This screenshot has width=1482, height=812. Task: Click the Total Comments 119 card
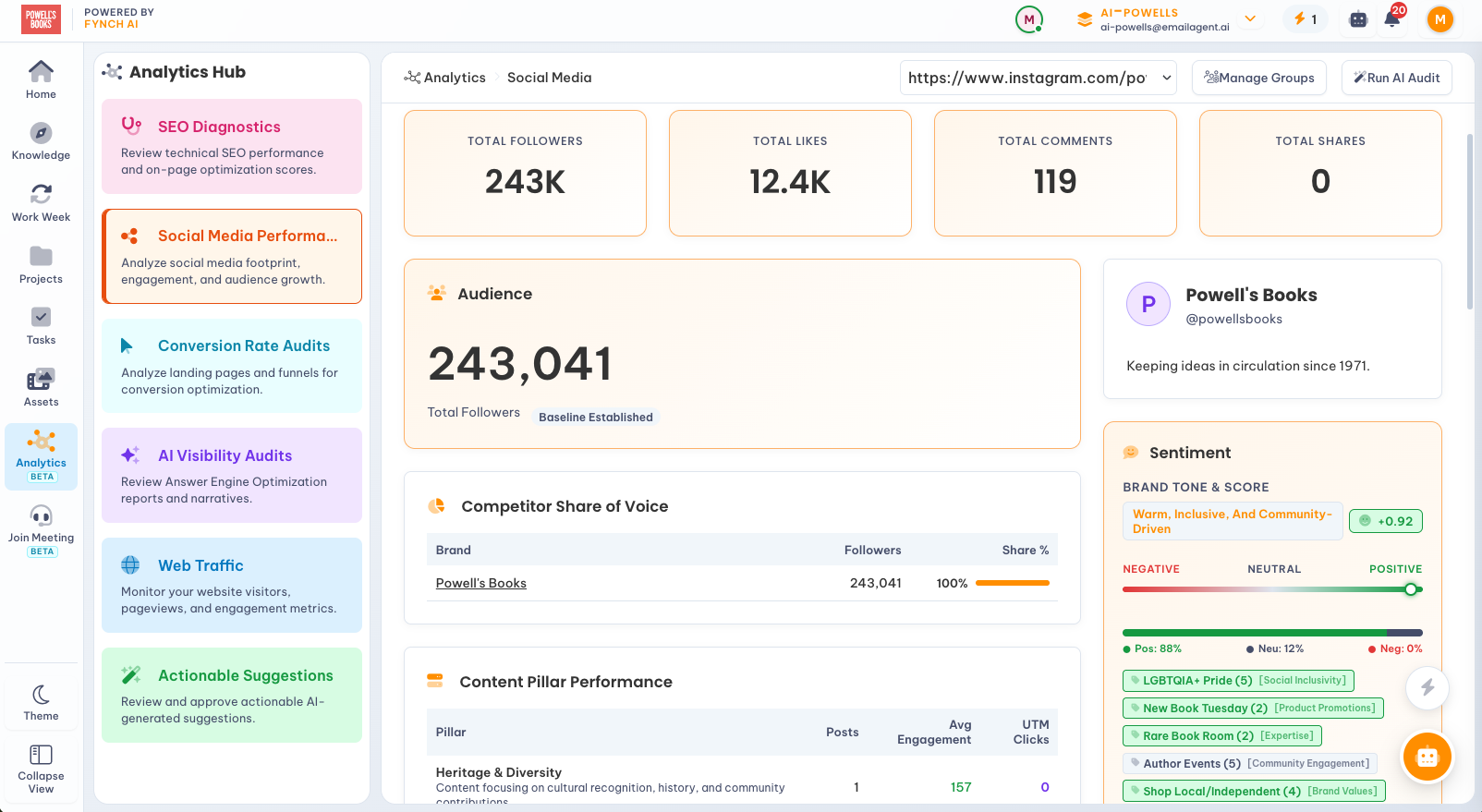click(x=1055, y=173)
